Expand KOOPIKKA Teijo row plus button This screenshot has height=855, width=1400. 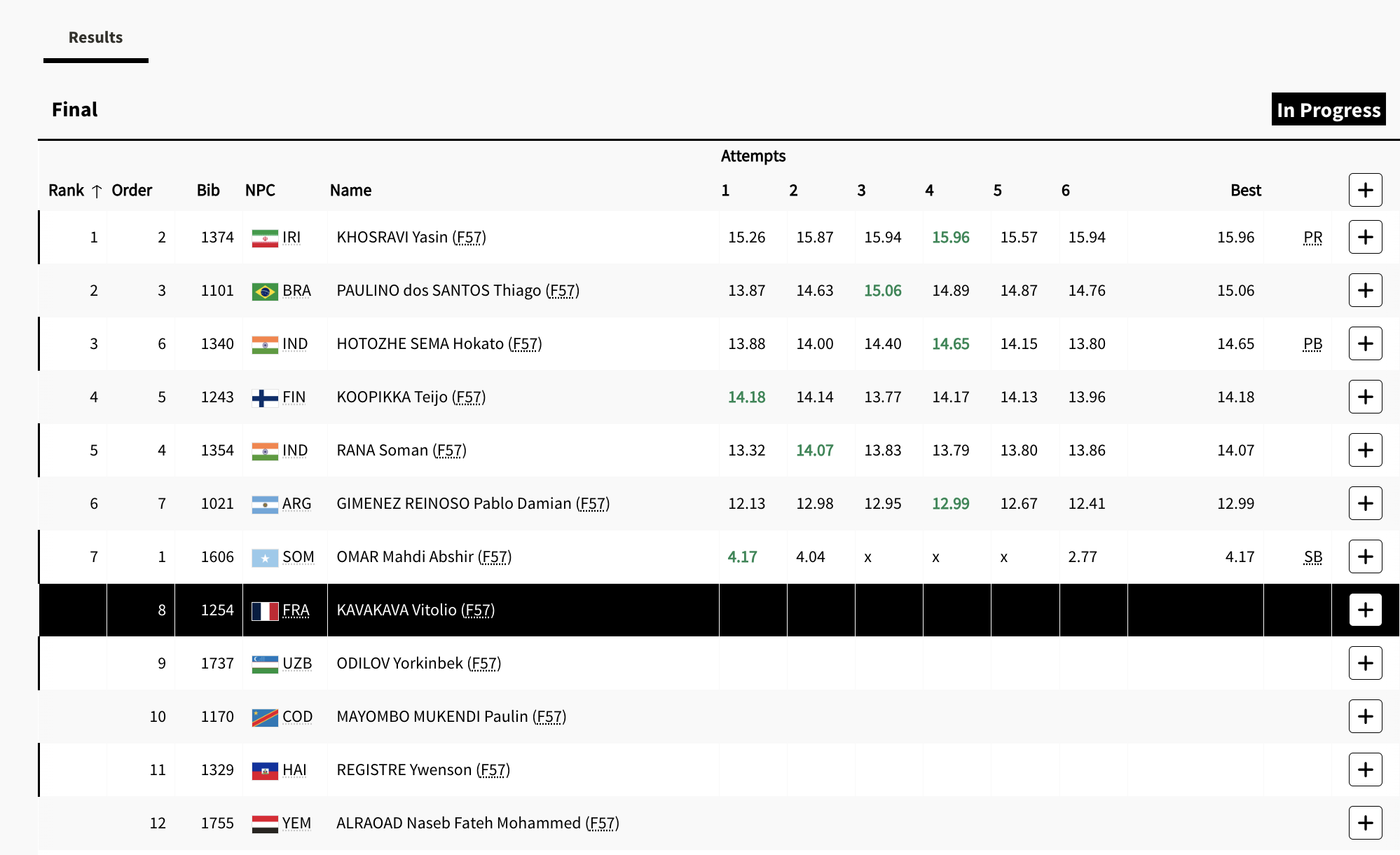(1365, 397)
